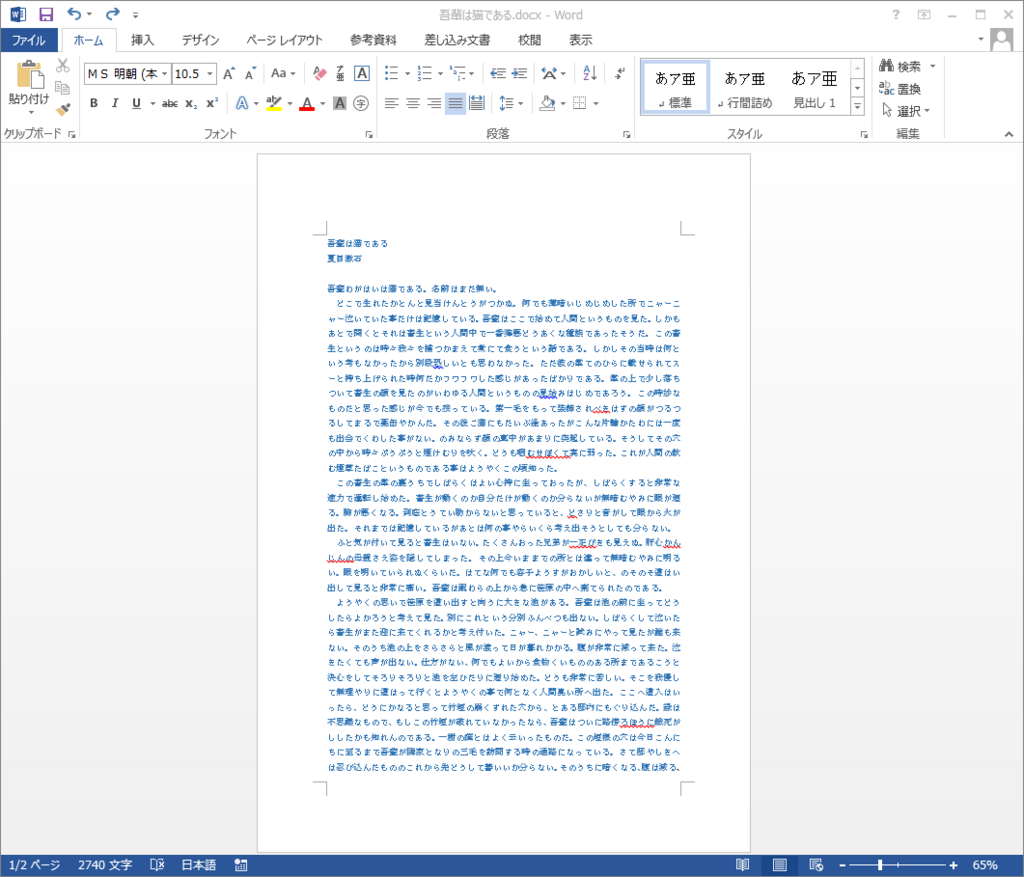Collapse the ribbon with the arrow

(x=1009, y=134)
